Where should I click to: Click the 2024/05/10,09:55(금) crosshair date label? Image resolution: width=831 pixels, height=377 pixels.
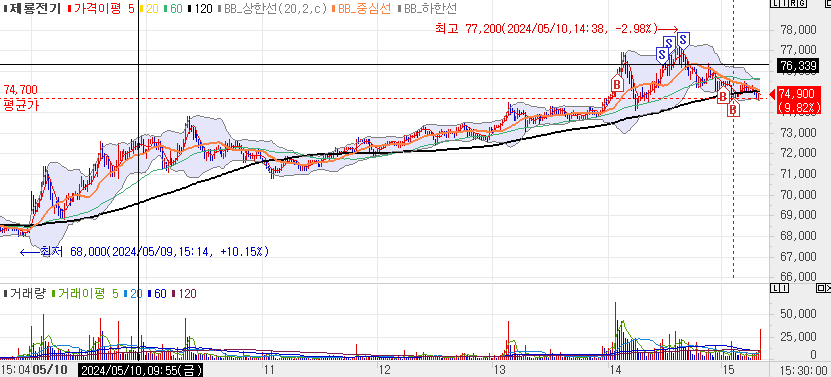click(140, 370)
